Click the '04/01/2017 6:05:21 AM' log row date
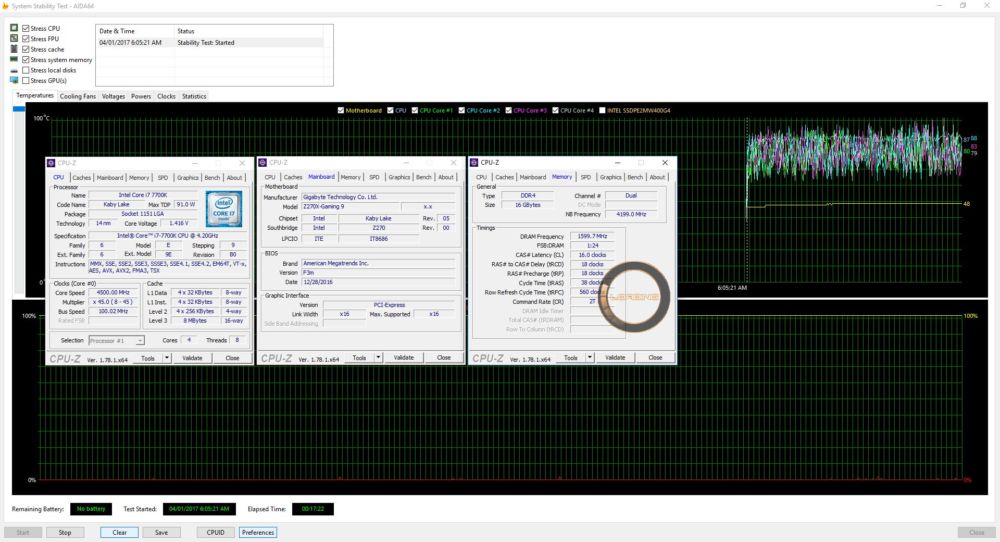Screen dimensions: 1000x542 pos(130,43)
